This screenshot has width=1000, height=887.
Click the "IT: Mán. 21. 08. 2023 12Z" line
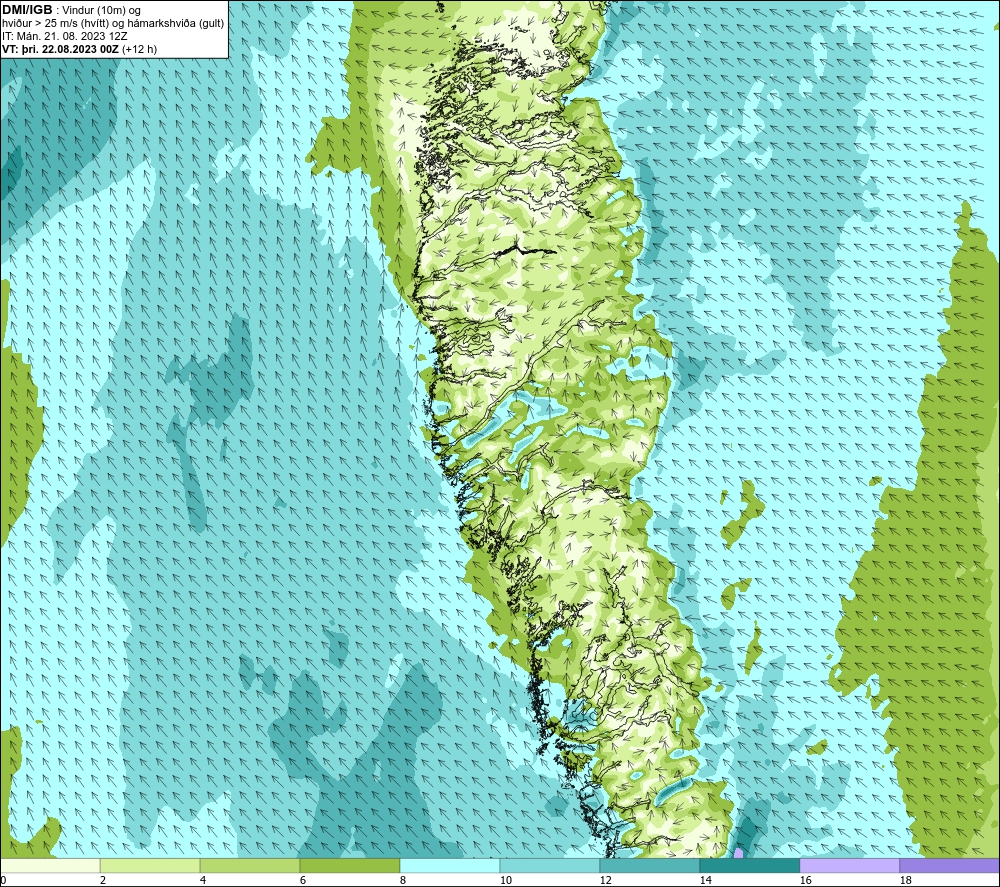64,36
